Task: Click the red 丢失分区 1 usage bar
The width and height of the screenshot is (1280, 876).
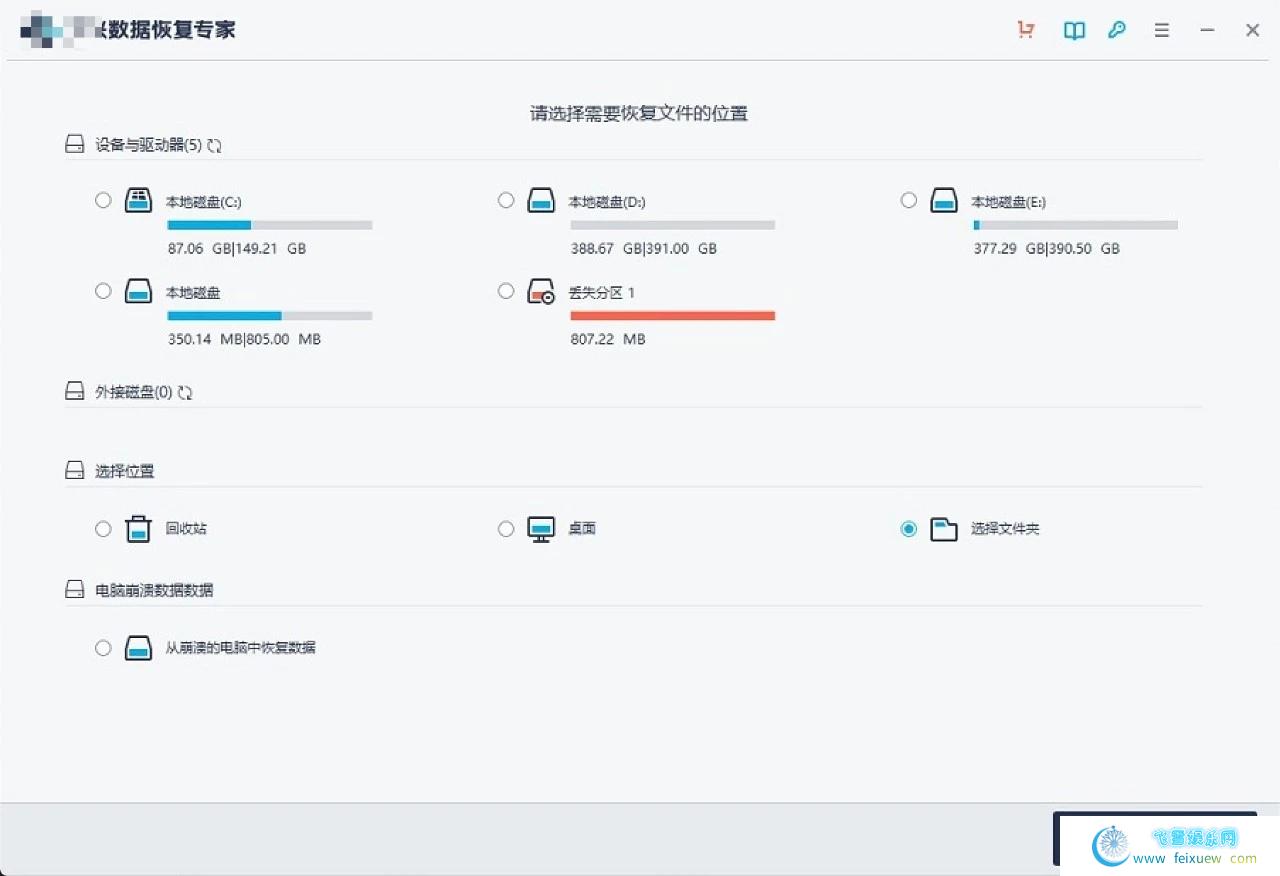Action: point(672,316)
